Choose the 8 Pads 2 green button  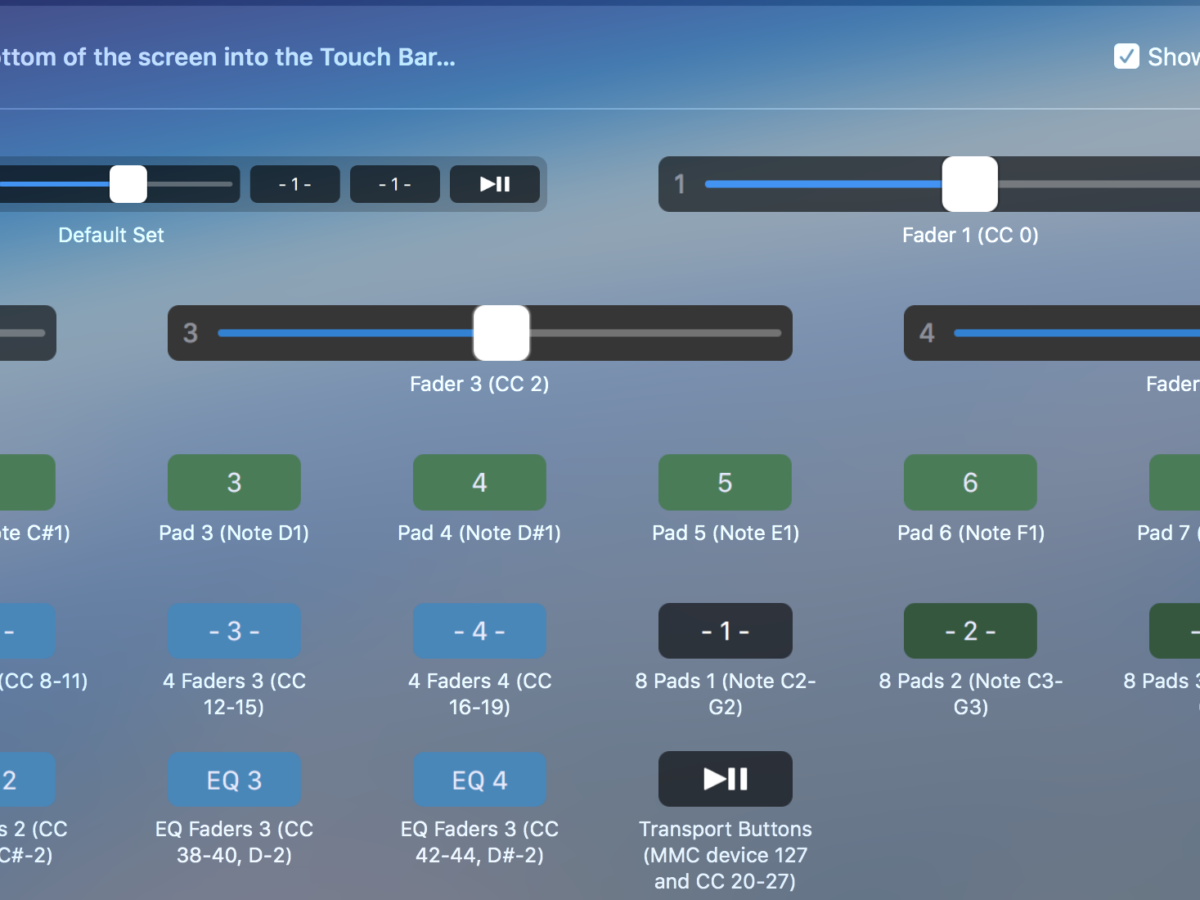pos(970,631)
